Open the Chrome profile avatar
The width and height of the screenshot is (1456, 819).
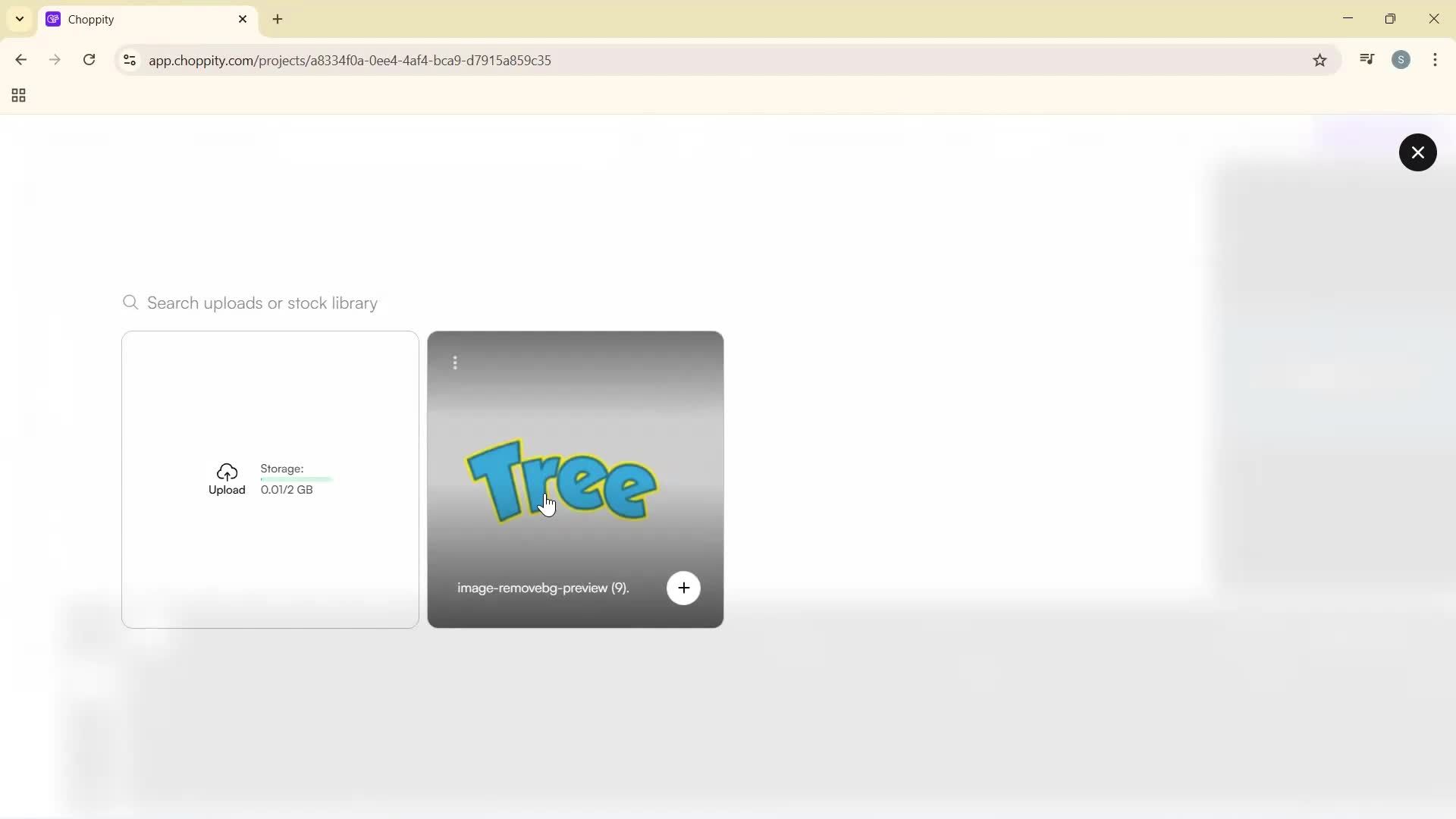(1401, 60)
